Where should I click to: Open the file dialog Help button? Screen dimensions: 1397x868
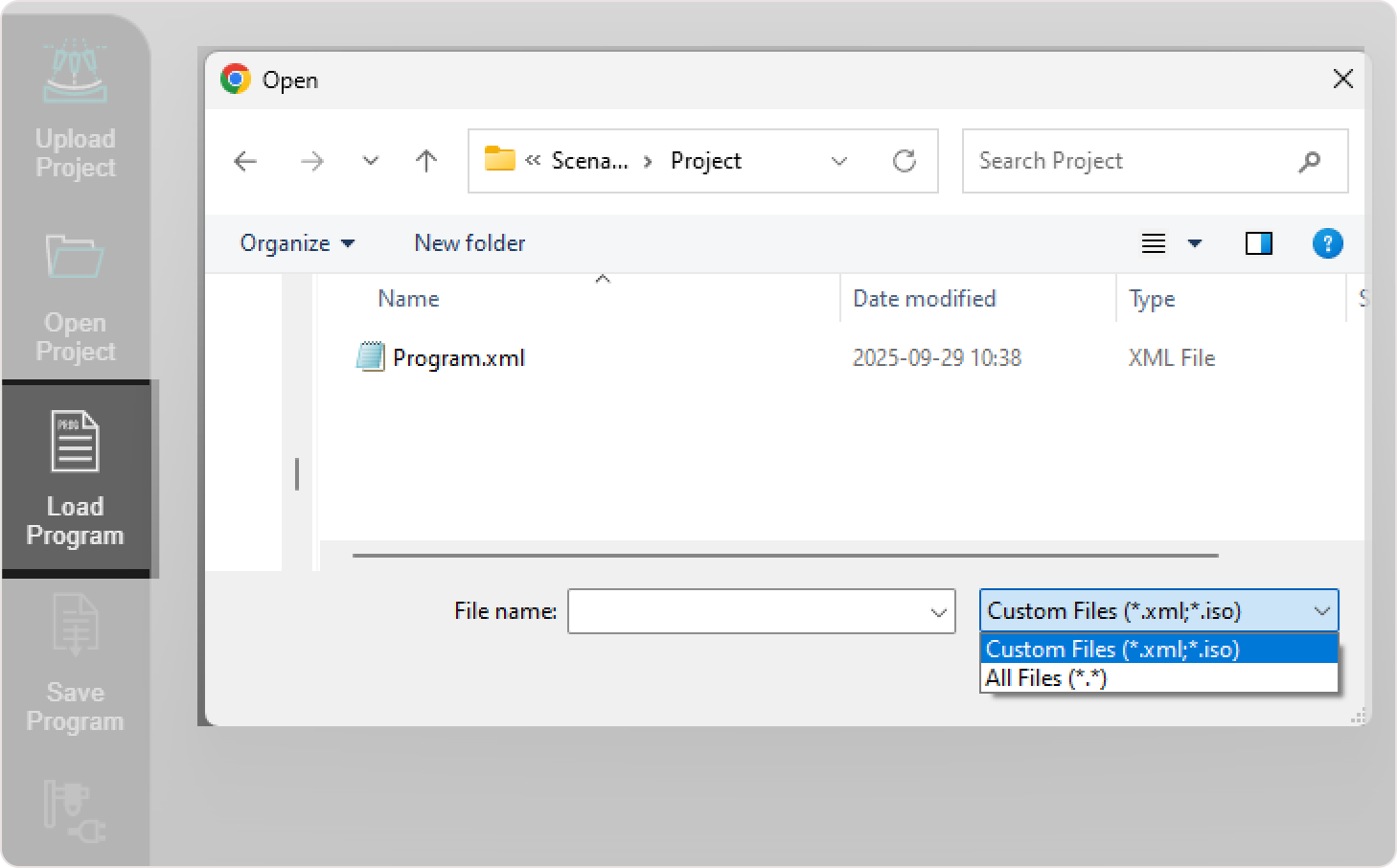[x=1327, y=243]
